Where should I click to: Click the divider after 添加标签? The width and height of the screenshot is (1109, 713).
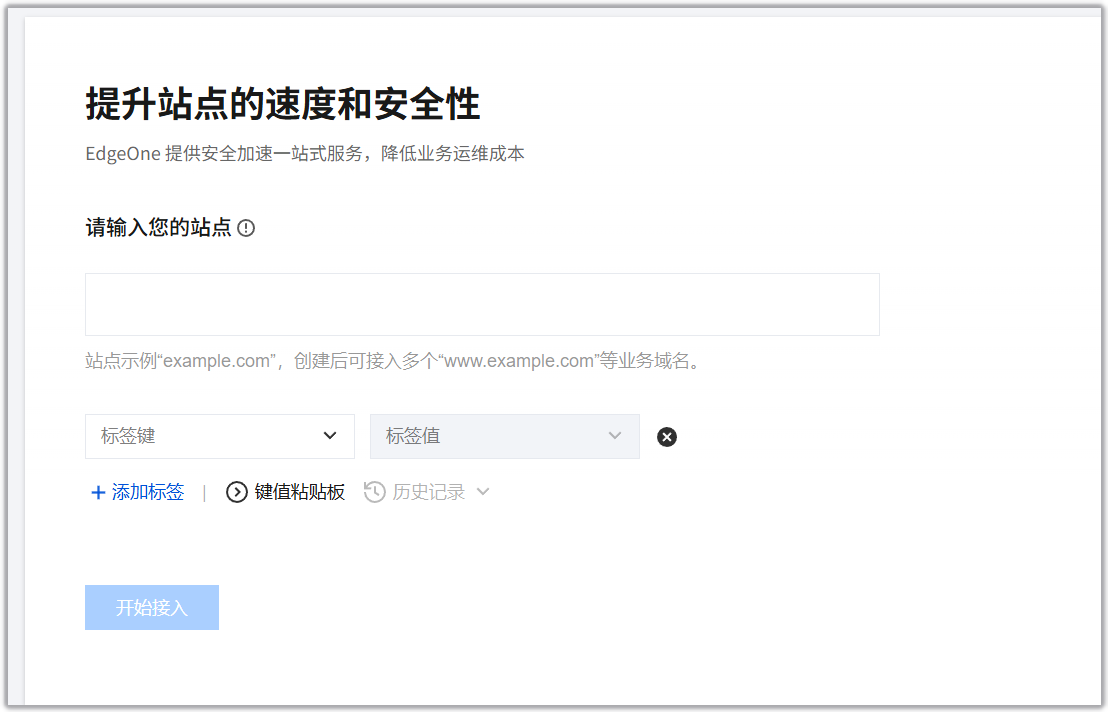(x=204, y=493)
